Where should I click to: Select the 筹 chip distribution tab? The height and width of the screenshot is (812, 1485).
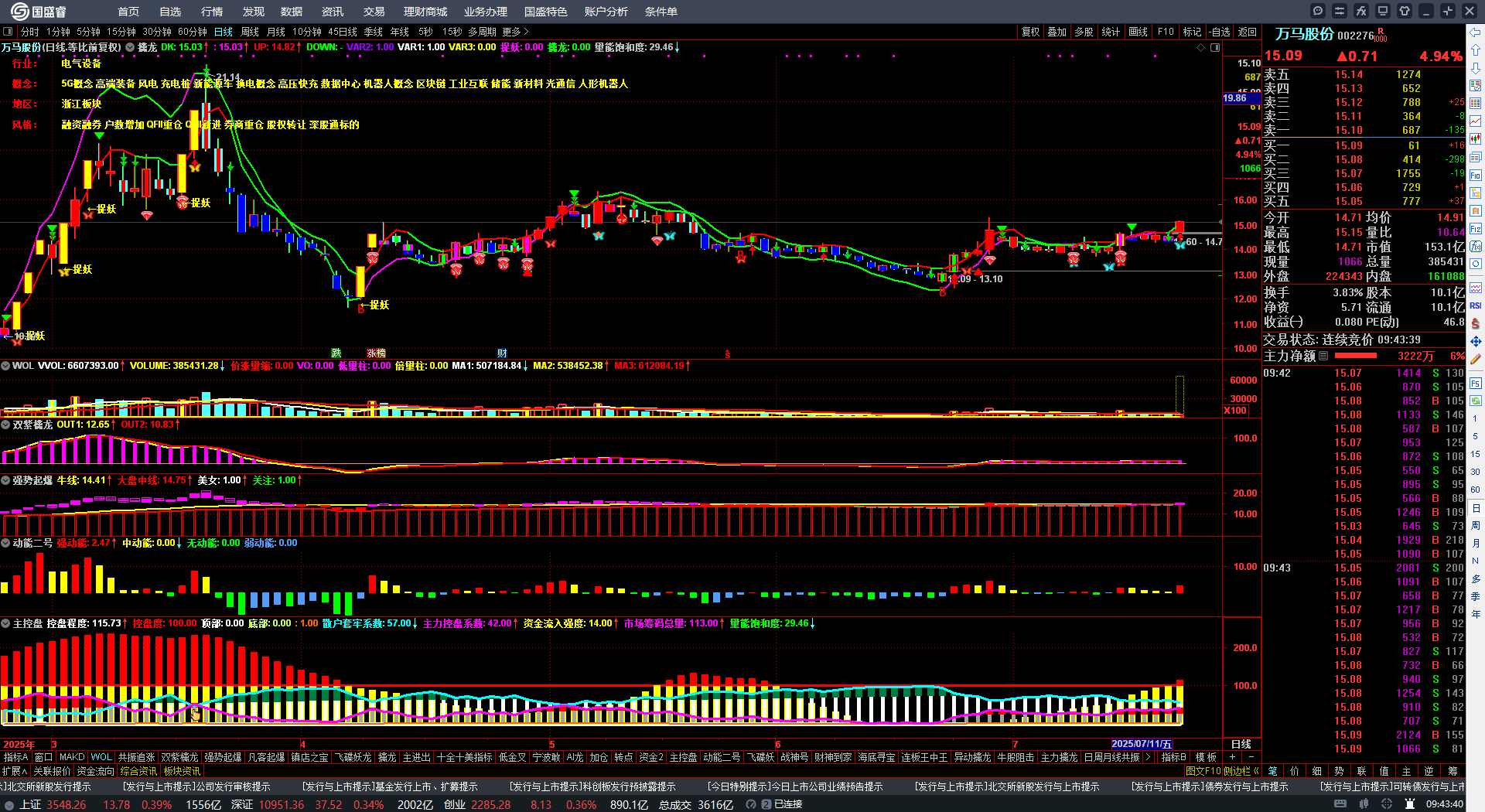1453,771
